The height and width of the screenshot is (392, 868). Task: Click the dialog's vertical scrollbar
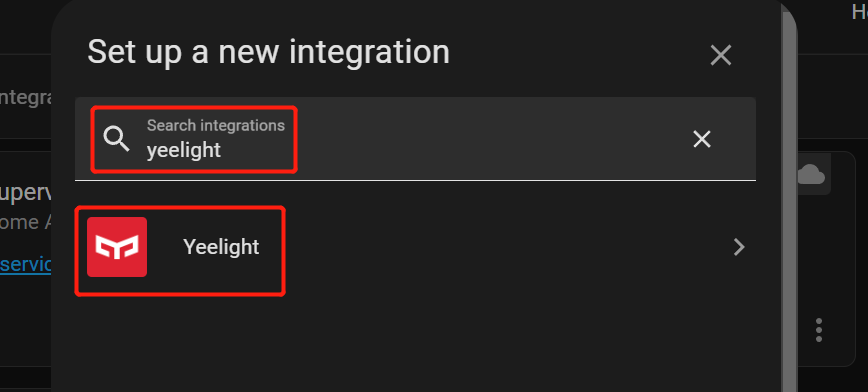click(x=789, y=199)
